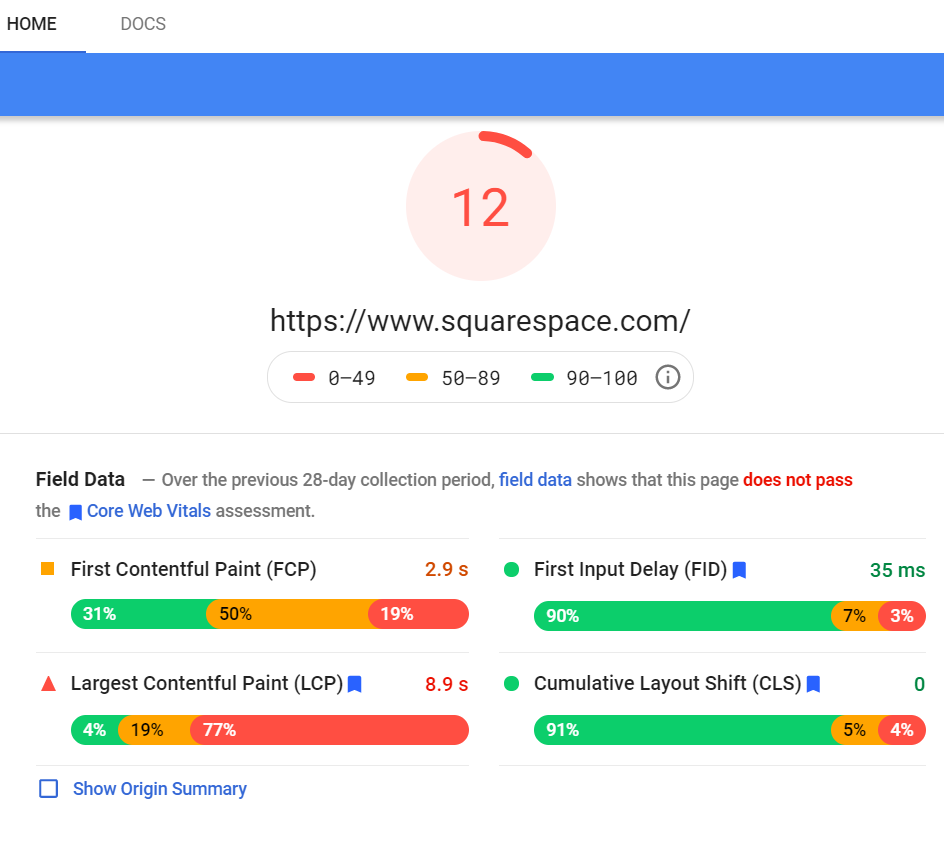Click the CLS value 0
Image resolution: width=944 pixels, height=858 pixels.
pos(919,684)
